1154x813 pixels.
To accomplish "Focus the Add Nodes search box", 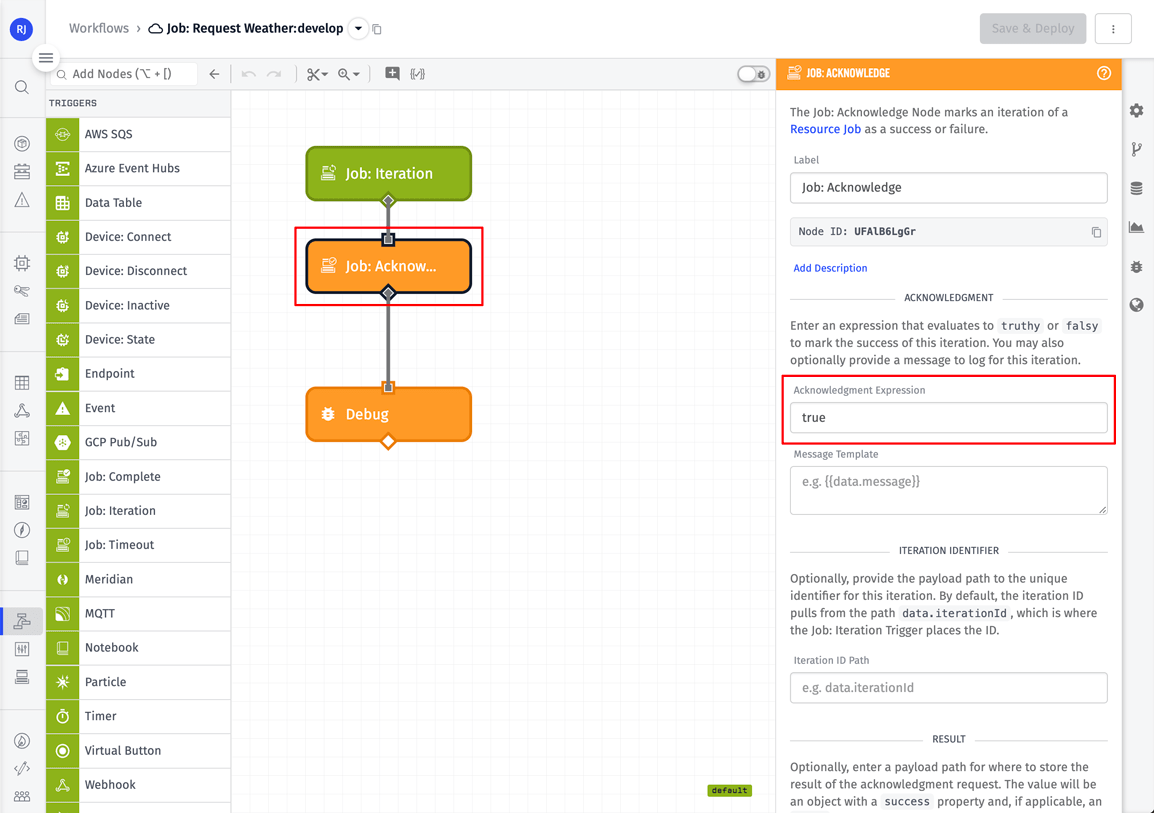I will (124, 74).
